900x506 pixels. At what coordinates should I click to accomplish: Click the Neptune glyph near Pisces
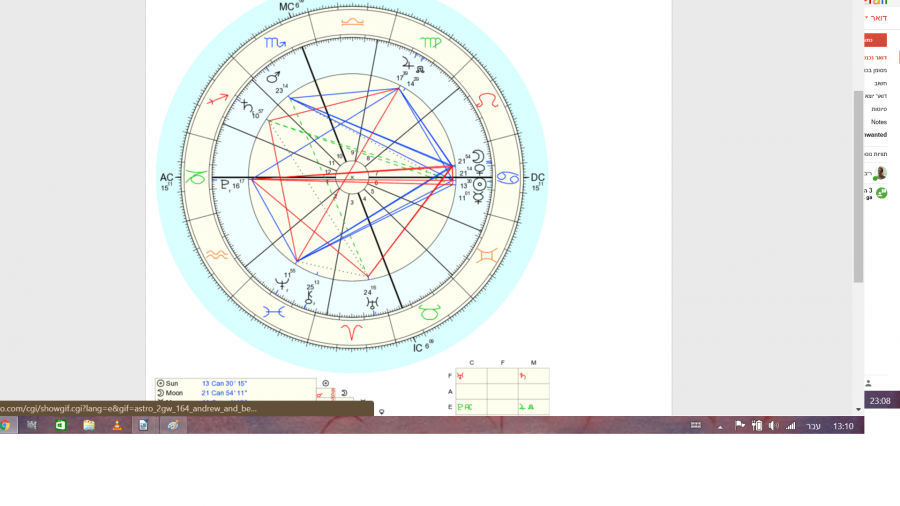281,284
